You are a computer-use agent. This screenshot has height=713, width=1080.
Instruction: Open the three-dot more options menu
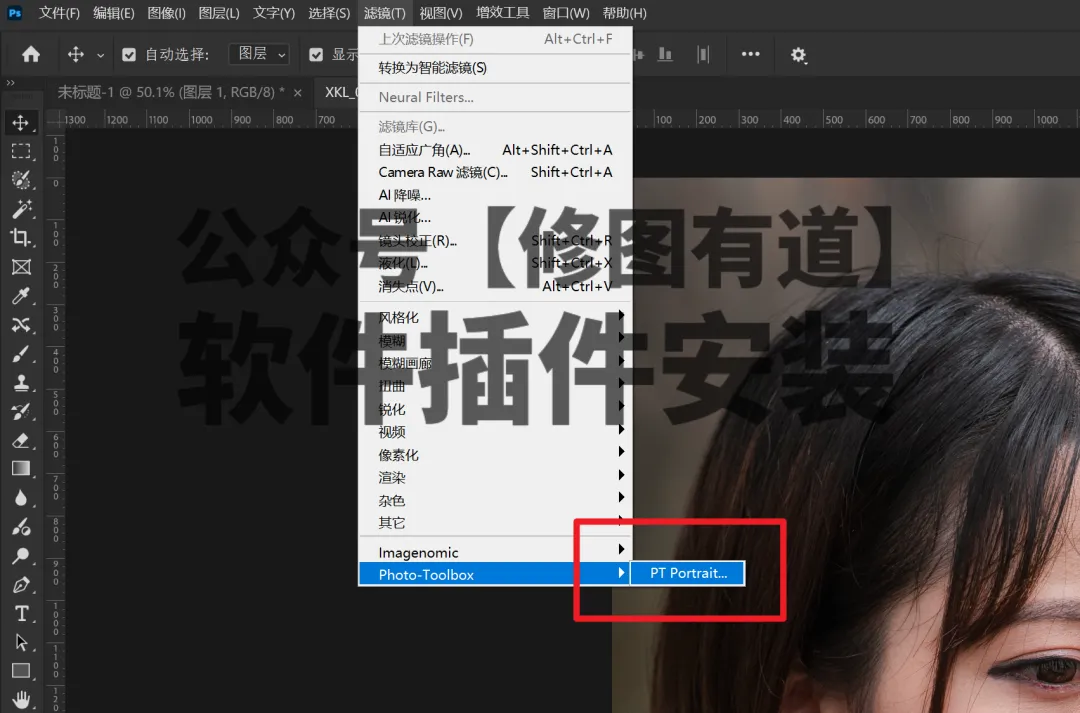pos(750,54)
